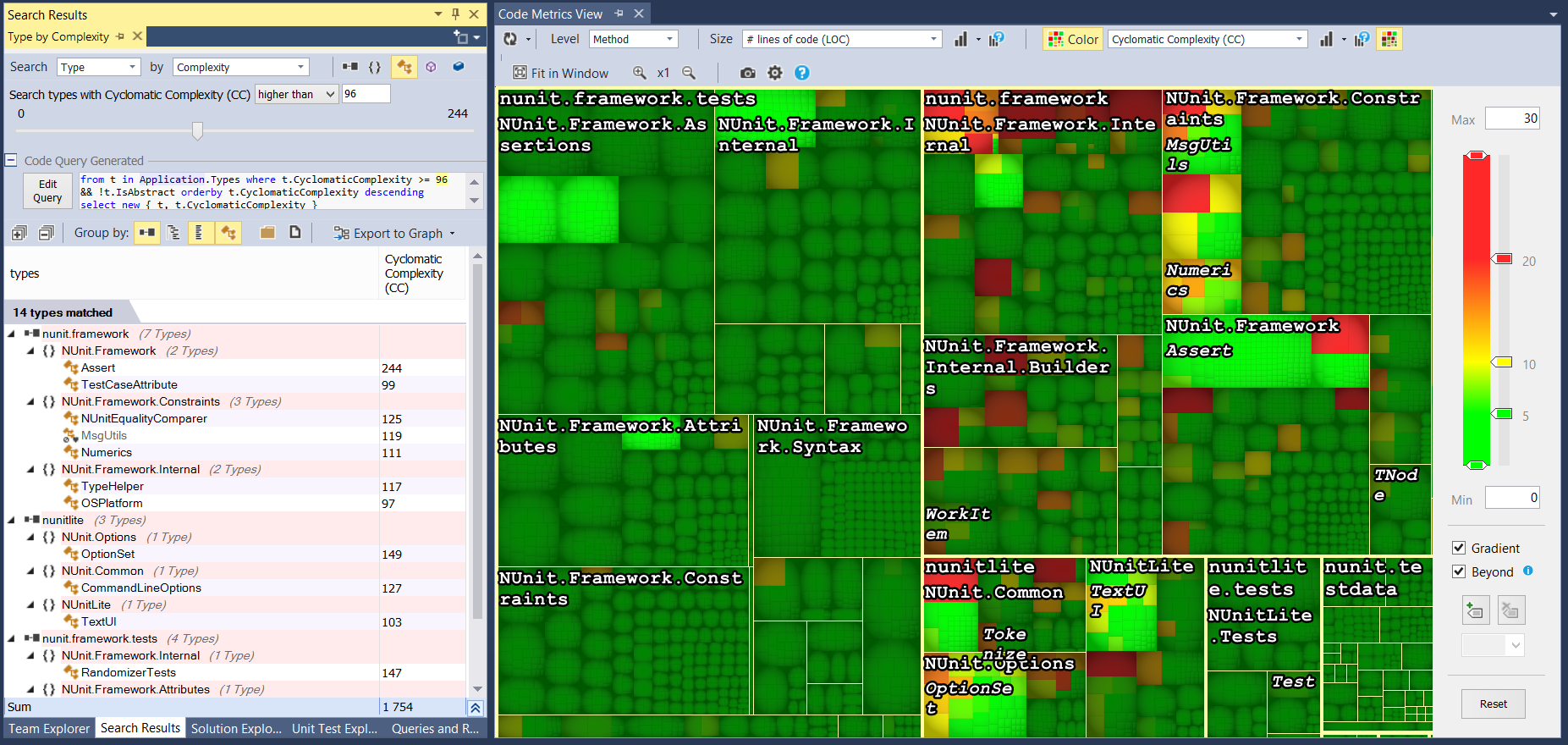The height and width of the screenshot is (745, 1568).
Task: Click the Edit Query button
Action: click(47, 191)
